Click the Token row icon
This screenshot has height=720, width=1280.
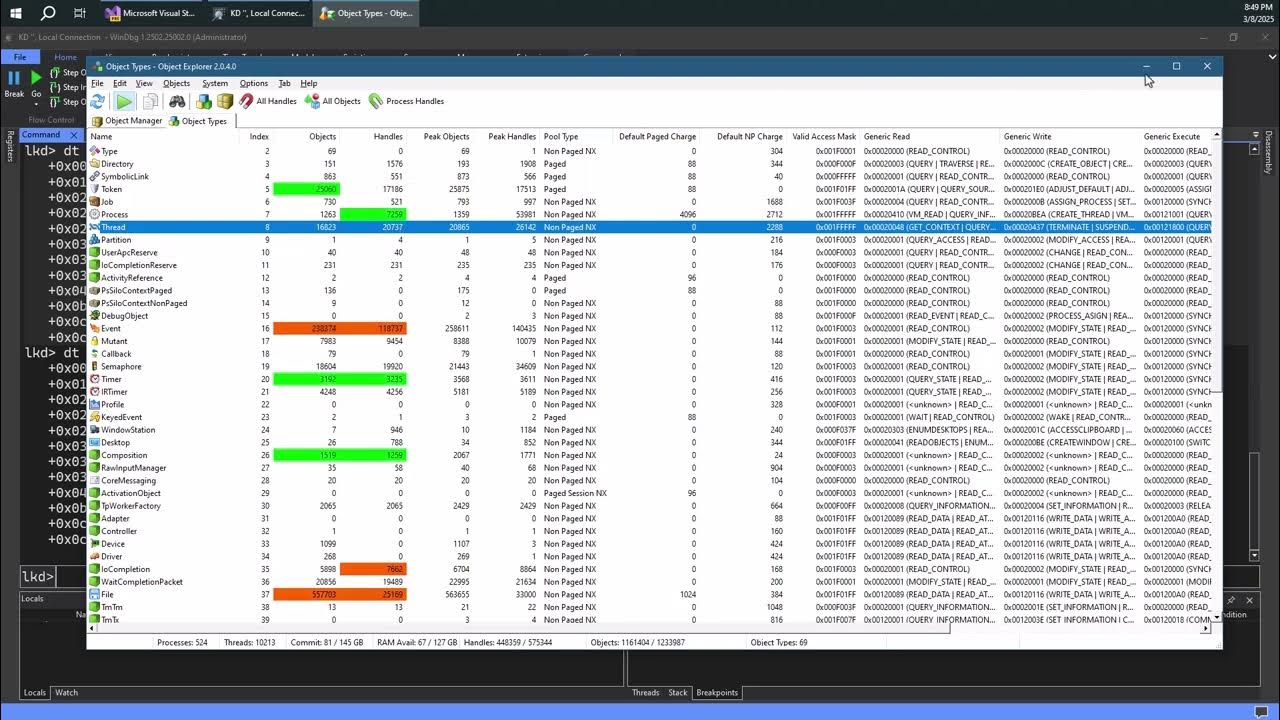point(95,189)
